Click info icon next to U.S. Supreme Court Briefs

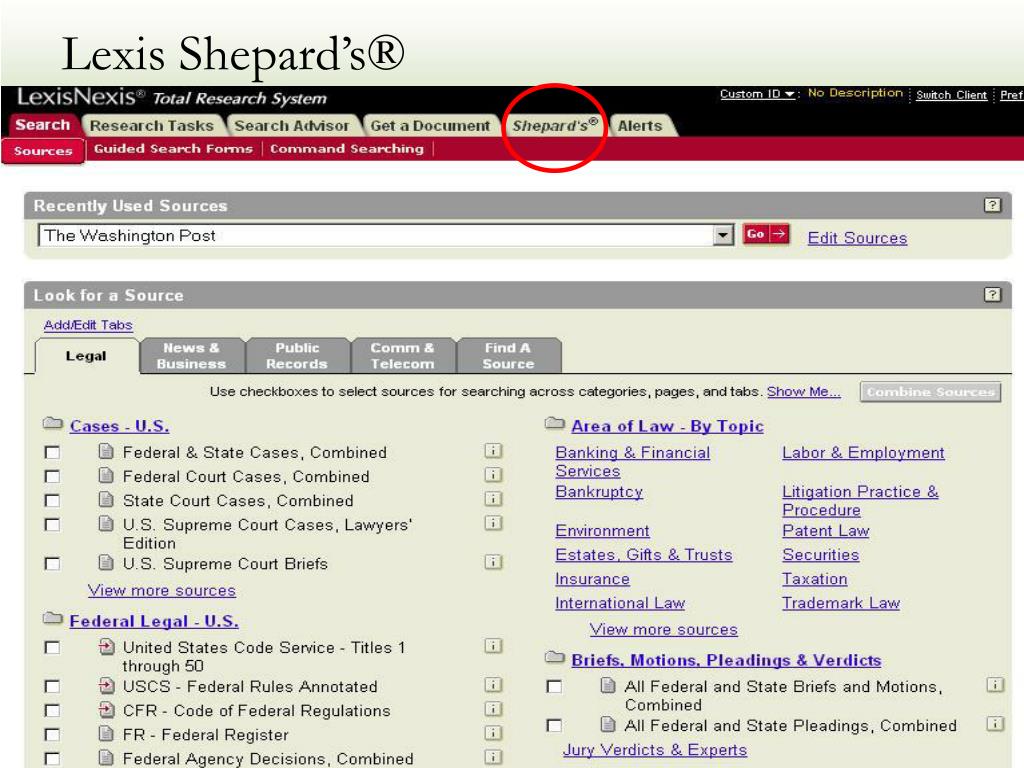[491, 563]
